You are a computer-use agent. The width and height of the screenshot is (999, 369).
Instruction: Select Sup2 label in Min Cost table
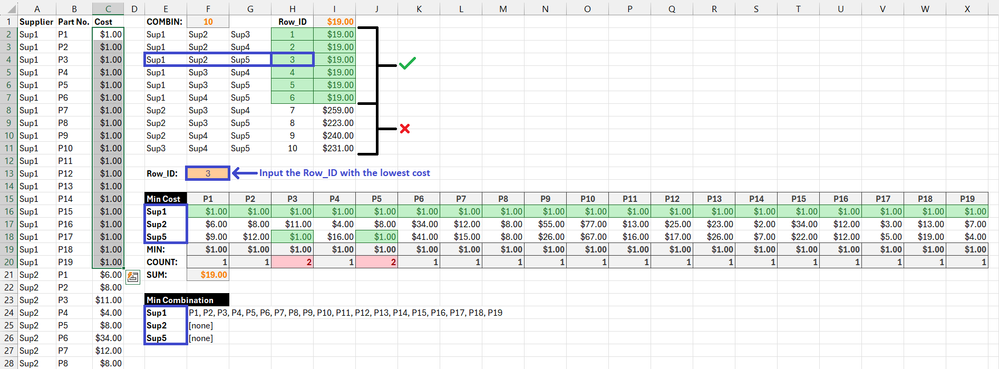click(x=166, y=224)
